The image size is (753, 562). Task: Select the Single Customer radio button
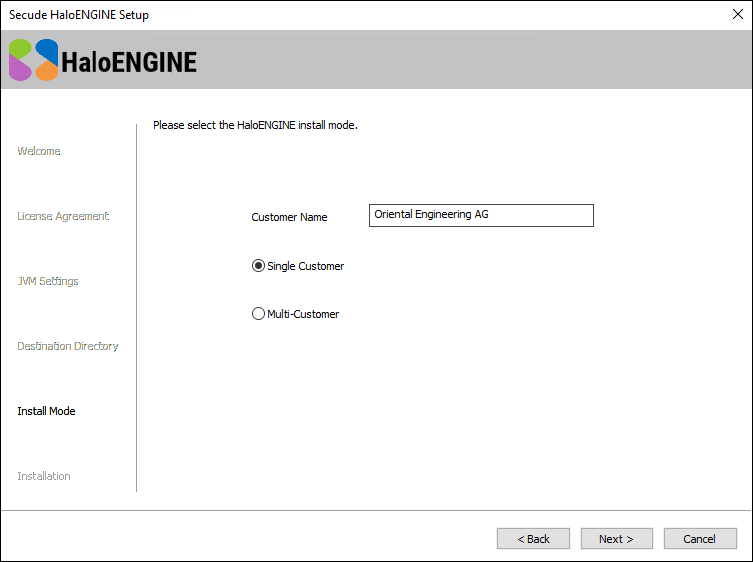[258, 266]
